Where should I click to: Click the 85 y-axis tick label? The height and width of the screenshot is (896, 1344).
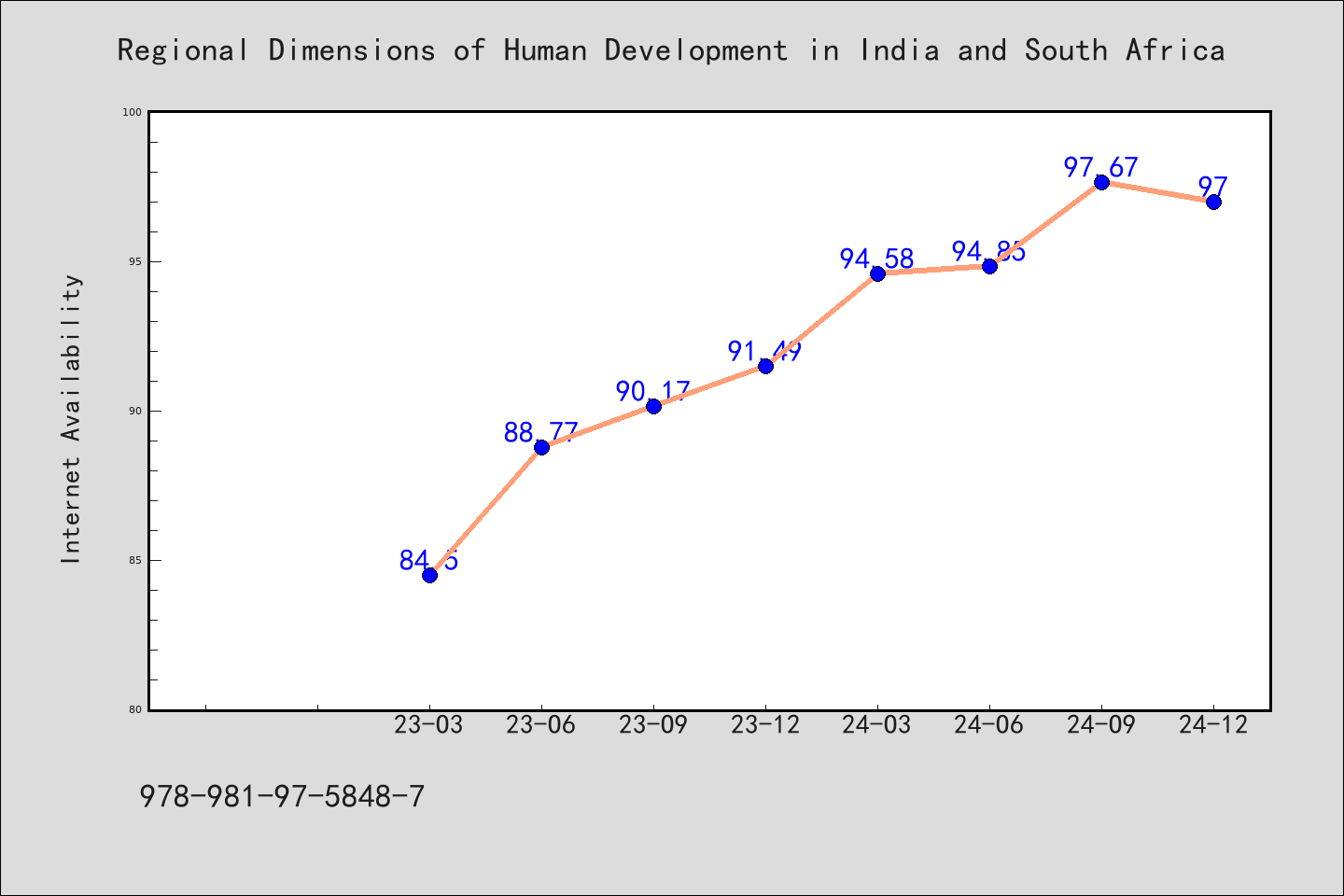[x=136, y=560]
